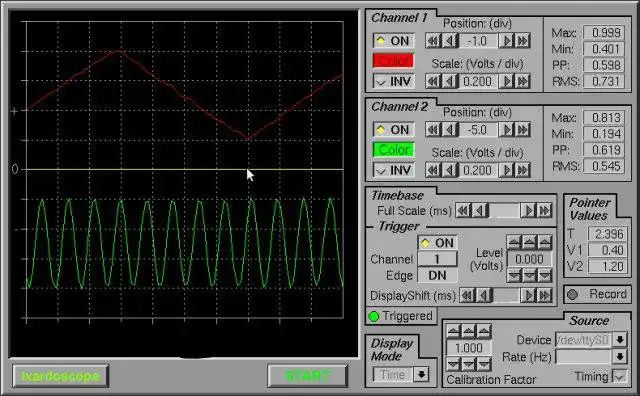640x396 pixels.
Task: Fast-increase Channel 1 scale with double-right arrow
Action: (522, 81)
